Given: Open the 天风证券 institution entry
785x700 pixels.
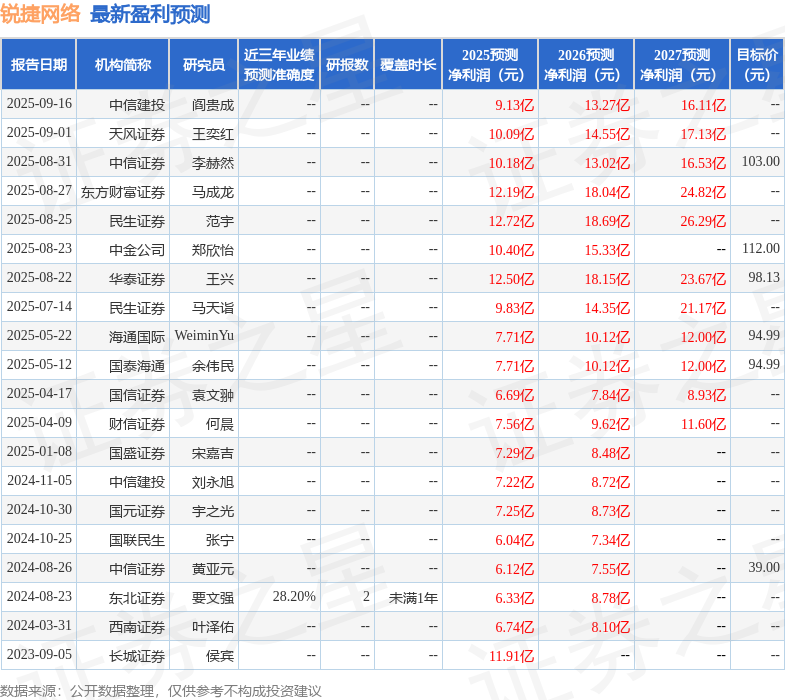Looking at the screenshot, I should (137, 134).
